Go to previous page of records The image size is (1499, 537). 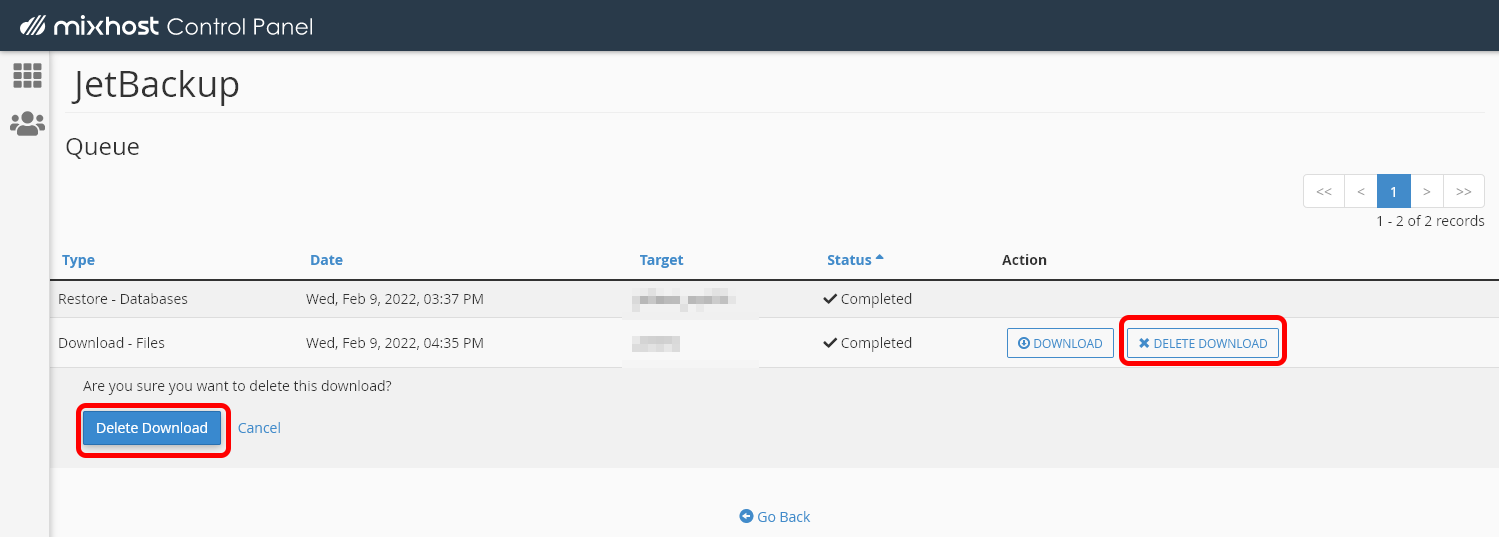pyautogui.click(x=1360, y=191)
